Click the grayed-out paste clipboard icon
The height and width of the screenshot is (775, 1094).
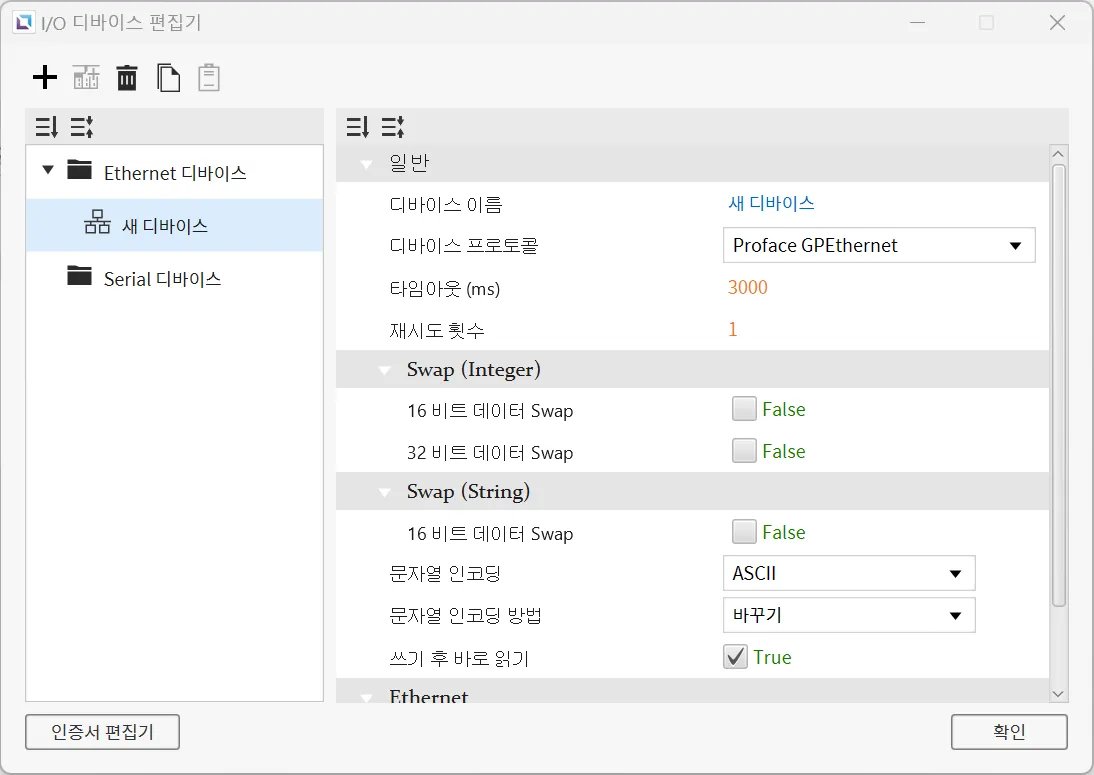point(208,78)
